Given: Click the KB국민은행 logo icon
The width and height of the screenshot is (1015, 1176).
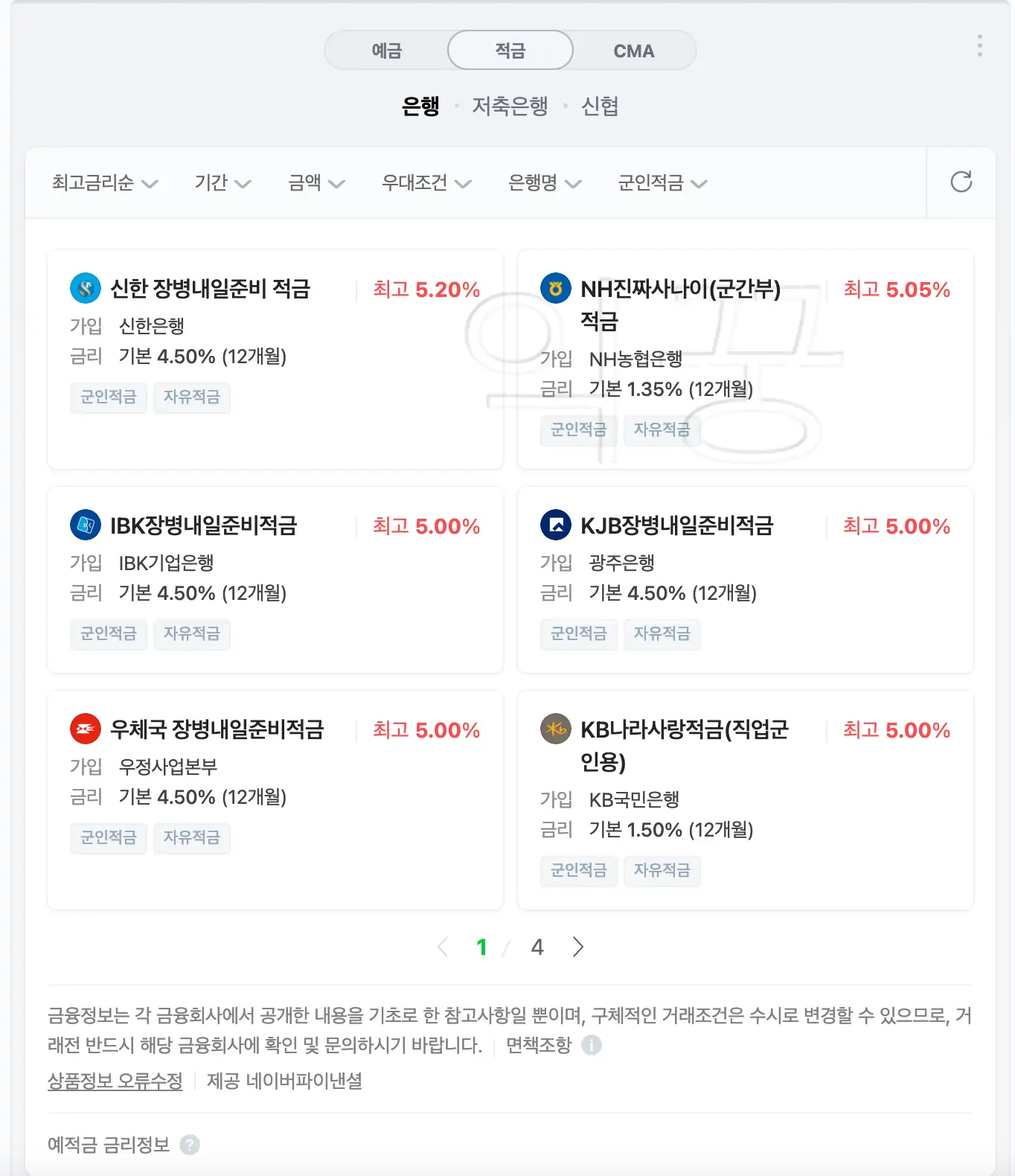Looking at the screenshot, I should (x=554, y=729).
